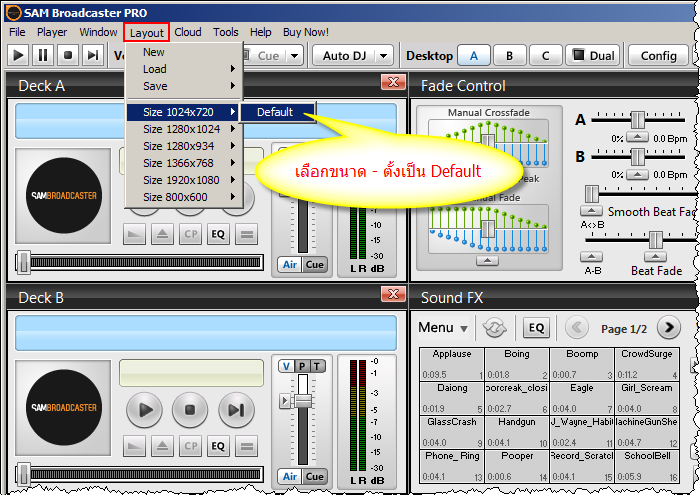This screenshot has width=700, height=495.
Task: Toggle Deck A Air output
Action: click(290, 265)
